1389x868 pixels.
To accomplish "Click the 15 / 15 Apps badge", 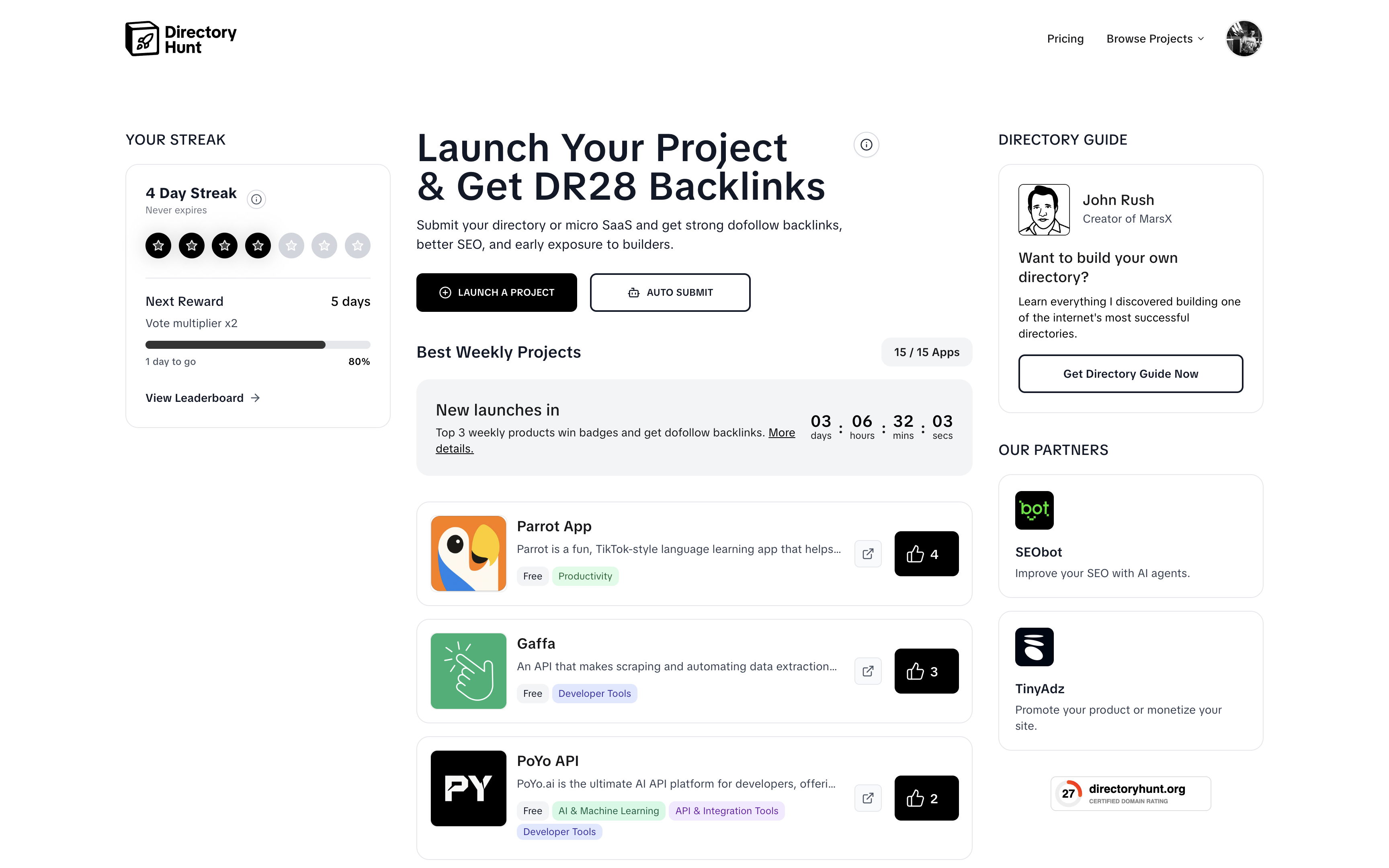I will click(926, 352).
